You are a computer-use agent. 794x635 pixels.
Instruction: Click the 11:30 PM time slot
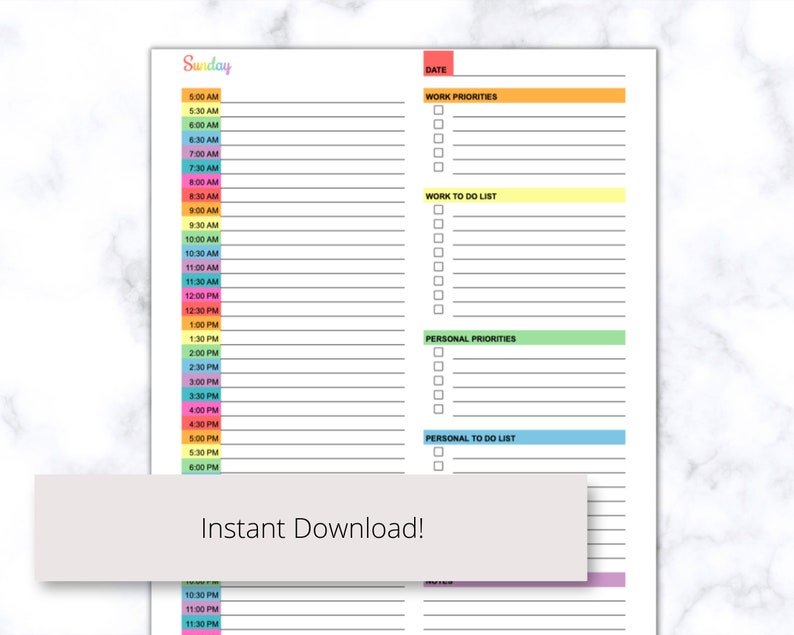[x=202, y=623]
